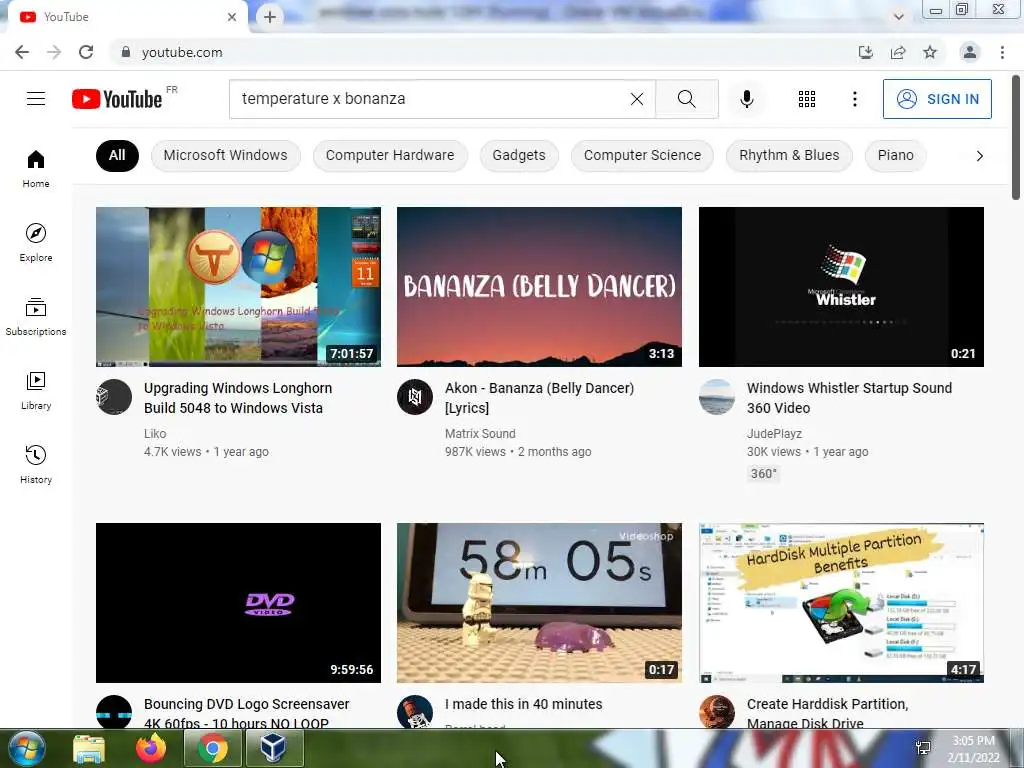Visit JudePlayz channel name
1024x768 pixels.
(x=774, y=434)
